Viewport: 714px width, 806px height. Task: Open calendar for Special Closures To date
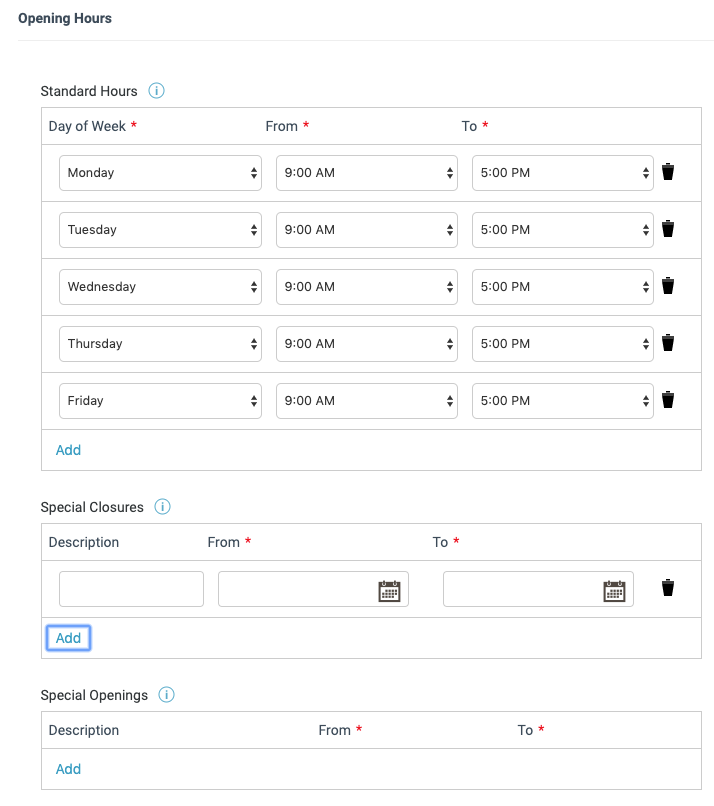[614, 591]
